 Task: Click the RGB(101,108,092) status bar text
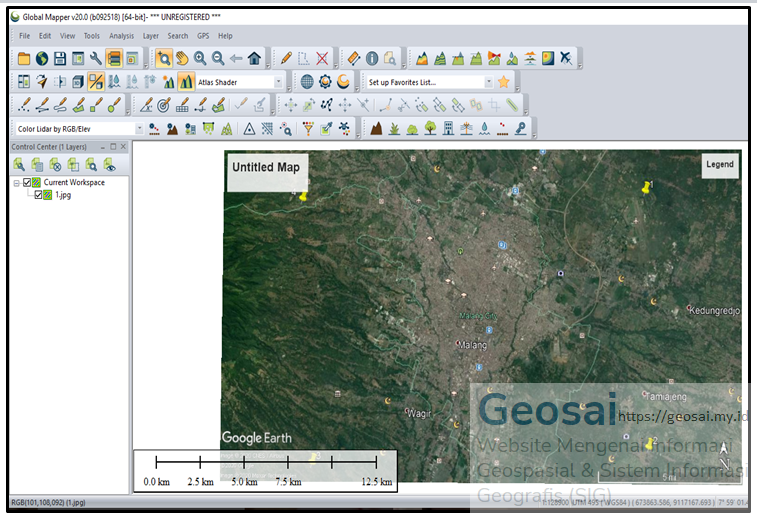tap(48, 502)
